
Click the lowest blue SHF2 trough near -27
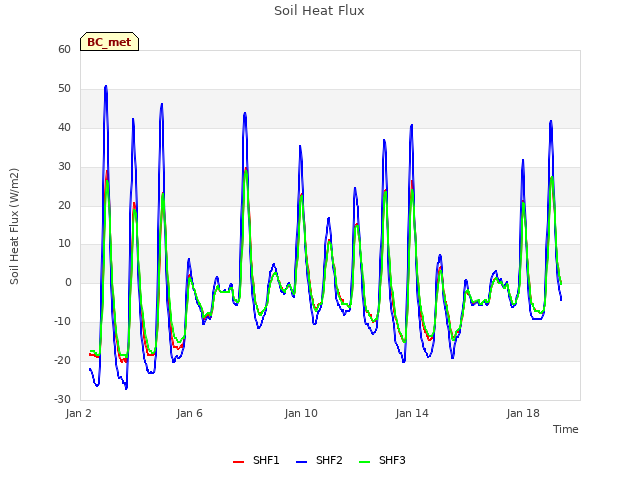coord(126,388)
